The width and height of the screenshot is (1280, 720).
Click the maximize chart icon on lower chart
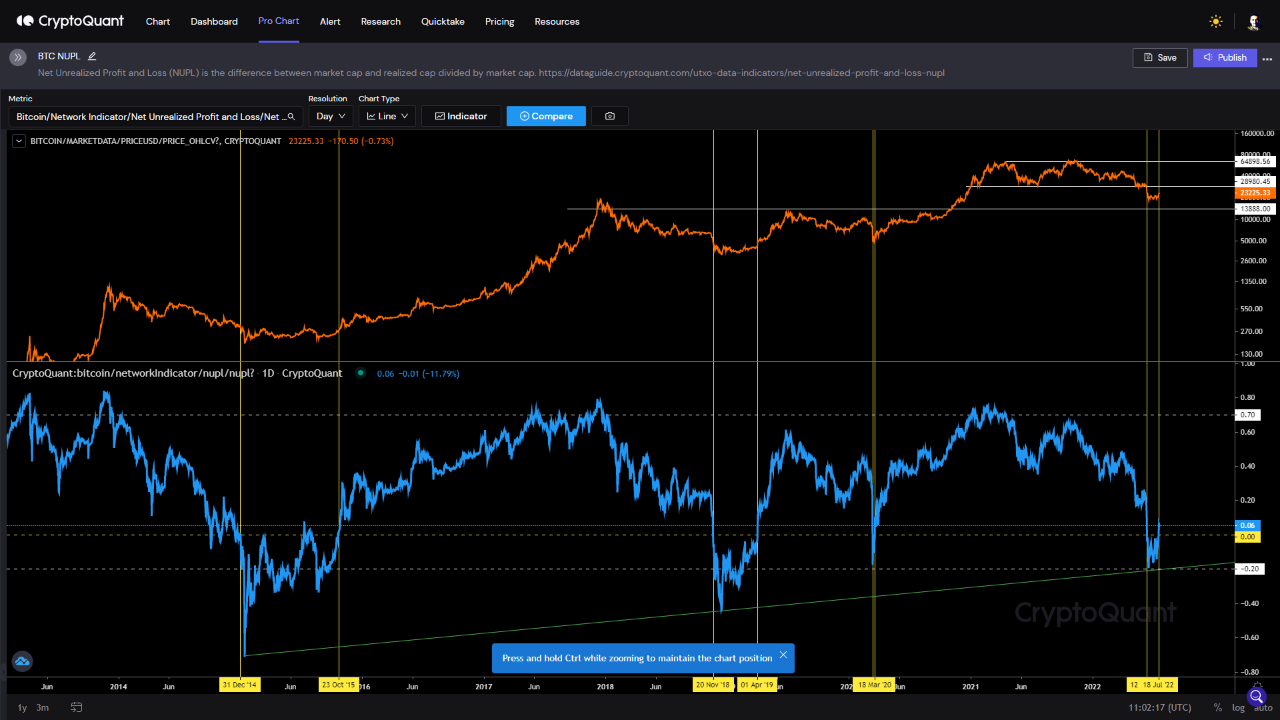pyautogui.click(x=22, y=661)
